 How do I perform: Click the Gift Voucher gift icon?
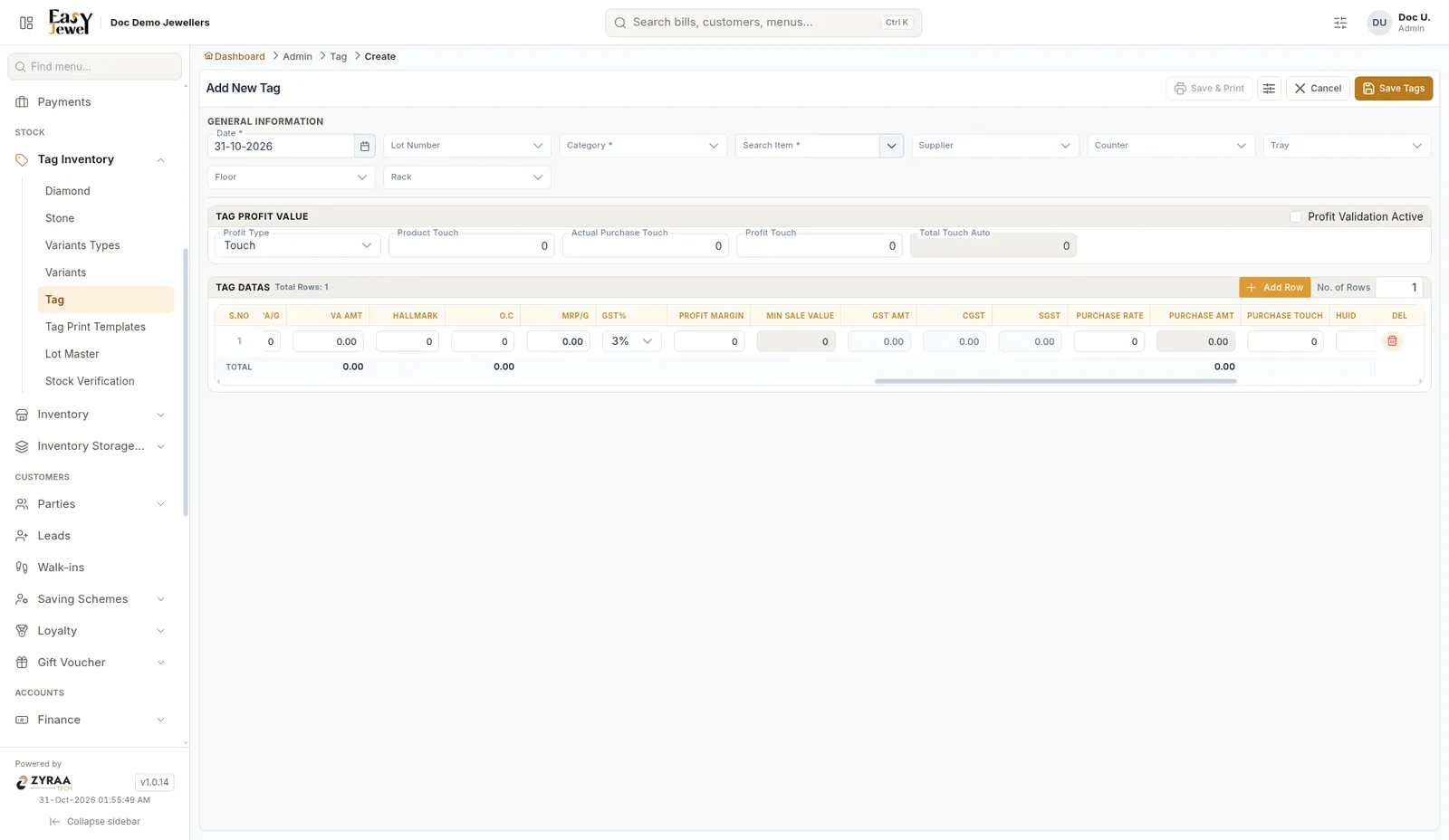point(22,663)
